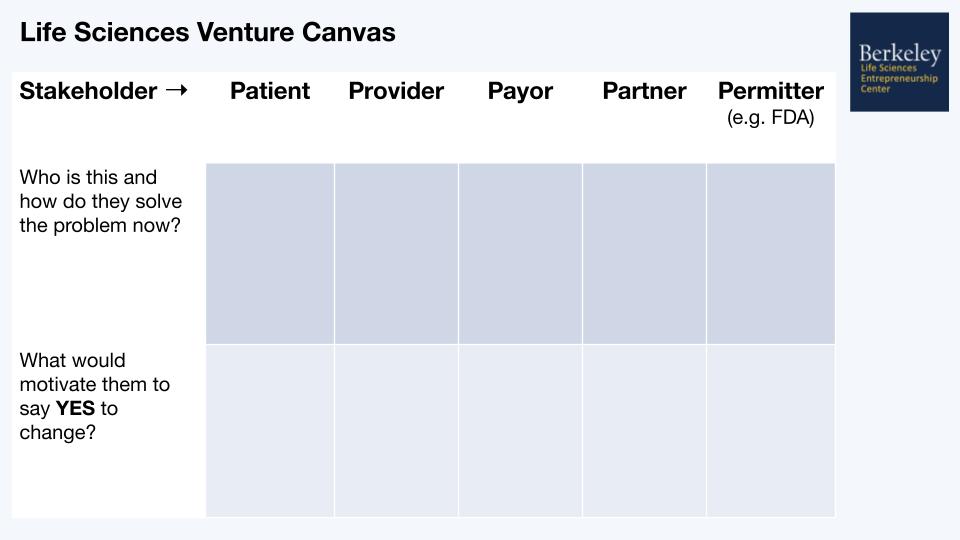Click the Payor cell in the motivation row
Viewport: 960px width, 540px height.
(x=520, y=431)
